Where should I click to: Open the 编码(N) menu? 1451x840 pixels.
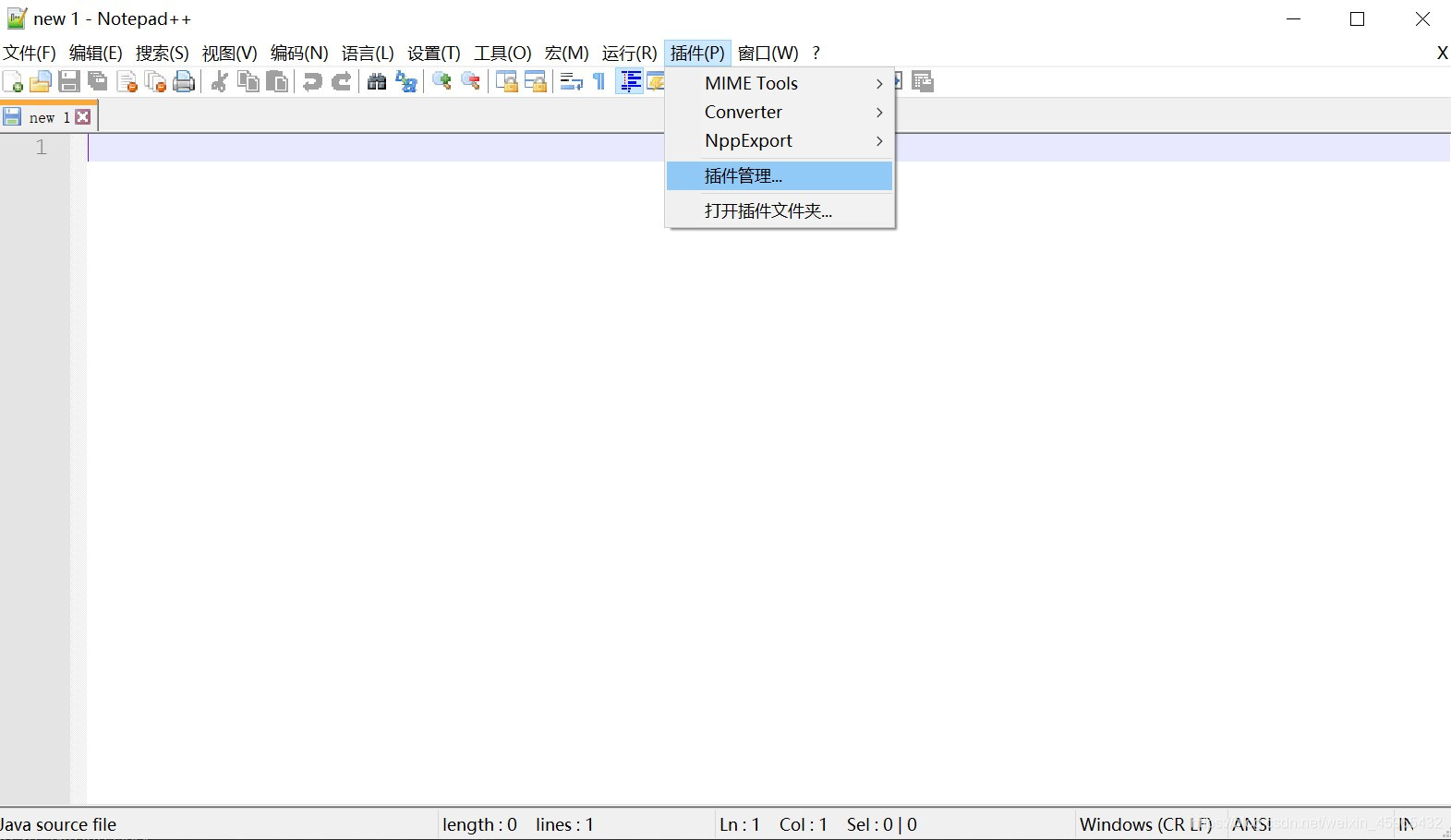point(299,54)
